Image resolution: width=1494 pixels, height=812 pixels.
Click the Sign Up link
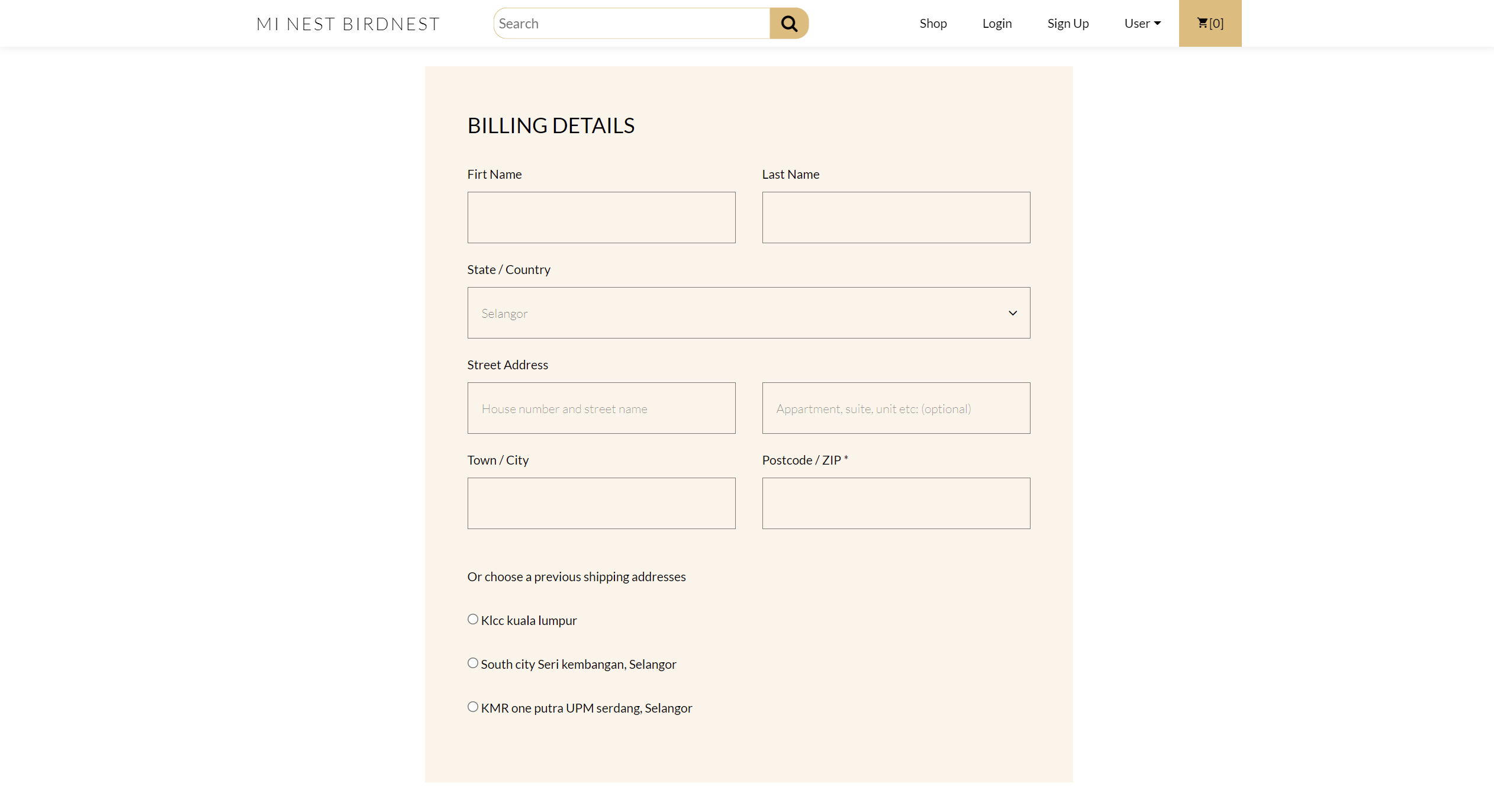(1068, 23)
